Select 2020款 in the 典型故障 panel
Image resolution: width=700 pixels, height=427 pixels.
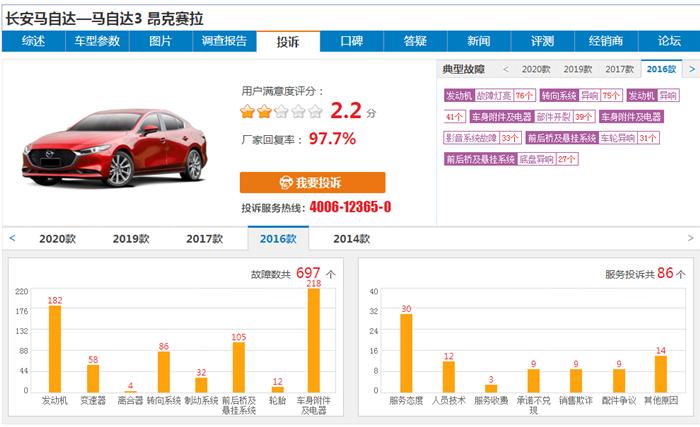coord(536,69)
